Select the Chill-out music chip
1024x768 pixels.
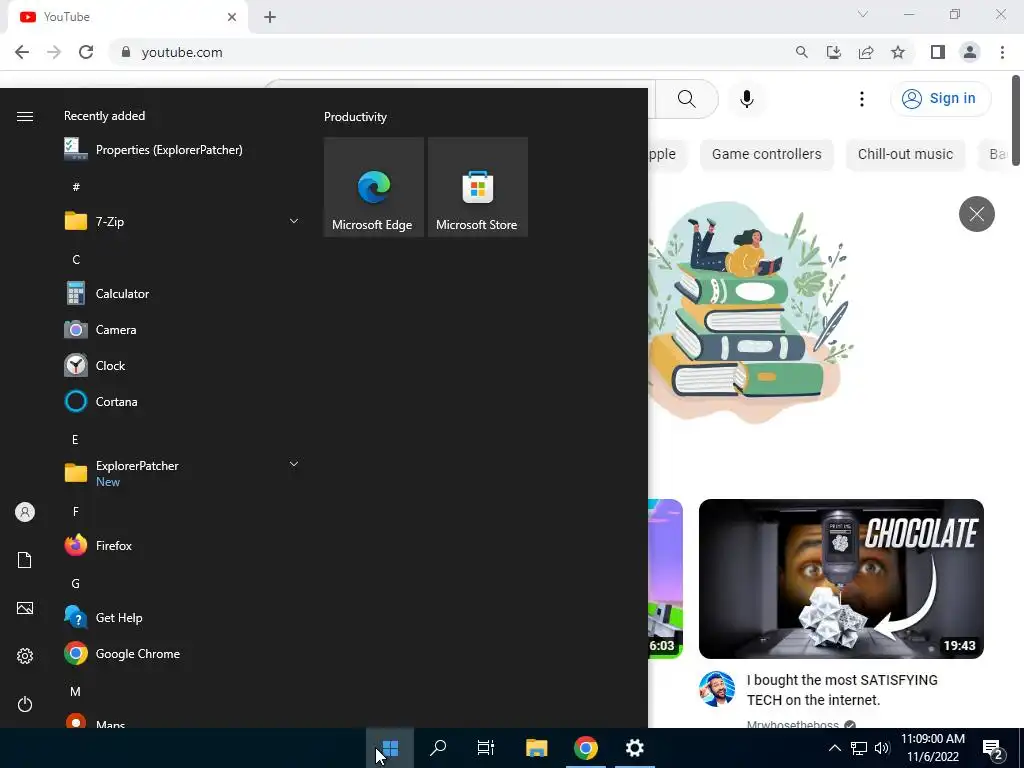click(x=905, y=154)
